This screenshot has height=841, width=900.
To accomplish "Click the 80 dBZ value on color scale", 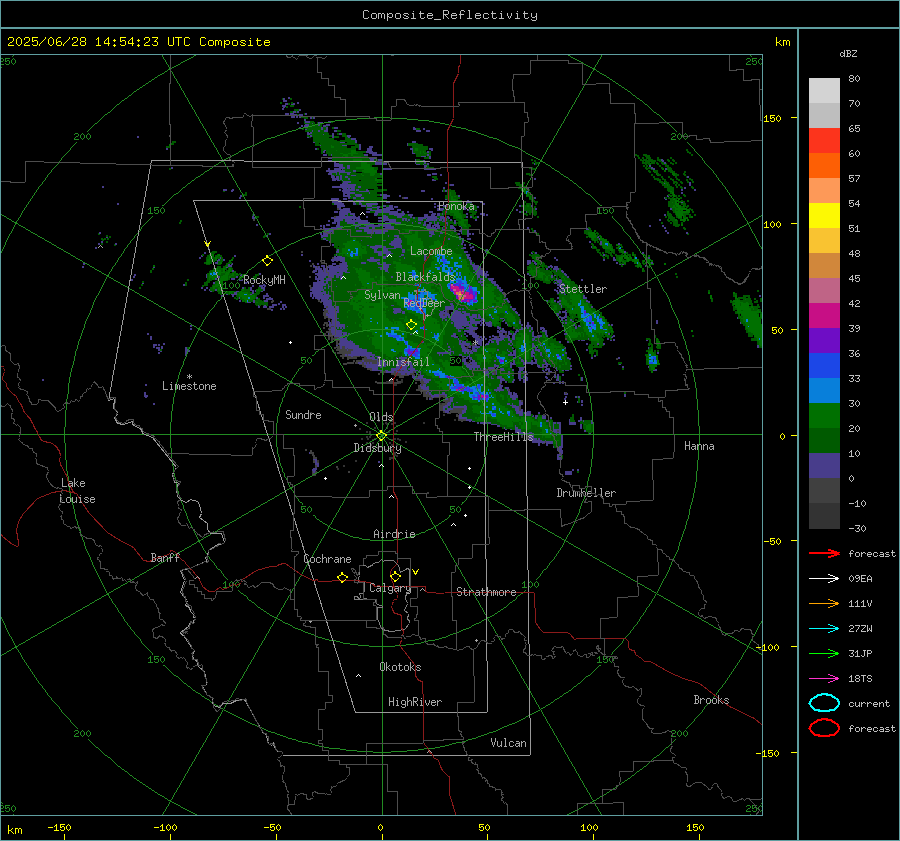I will [x=854, y=79].
